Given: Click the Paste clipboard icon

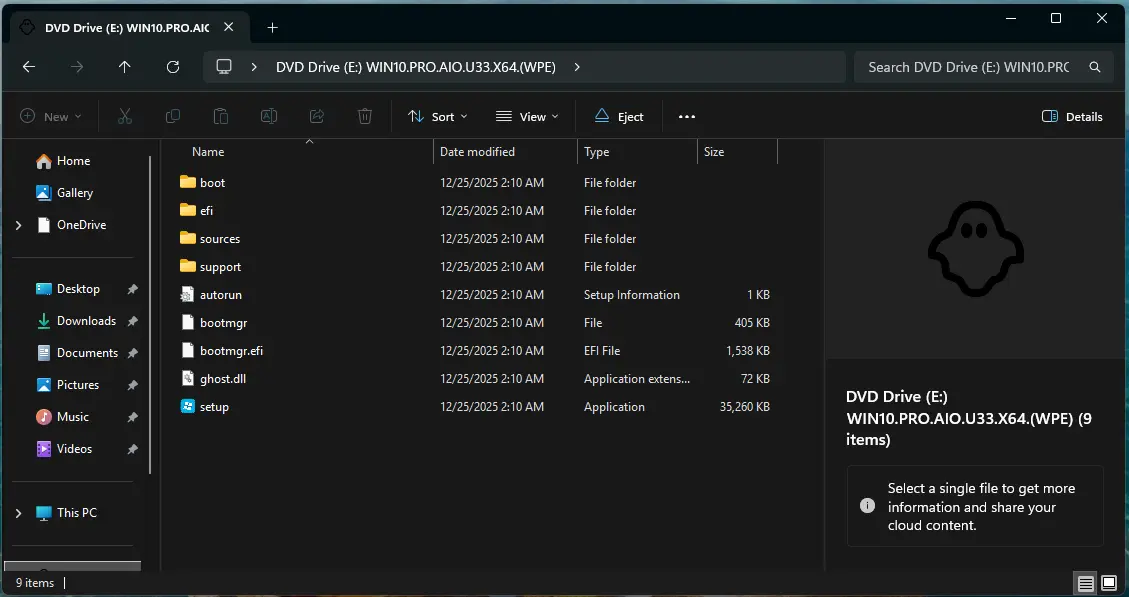Looking at the screenshot, I should tap(221, 116).
